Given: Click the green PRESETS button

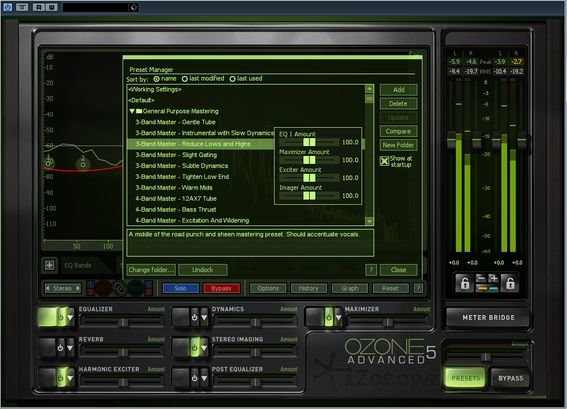Looking at the screenshot, I should (465, 378).
